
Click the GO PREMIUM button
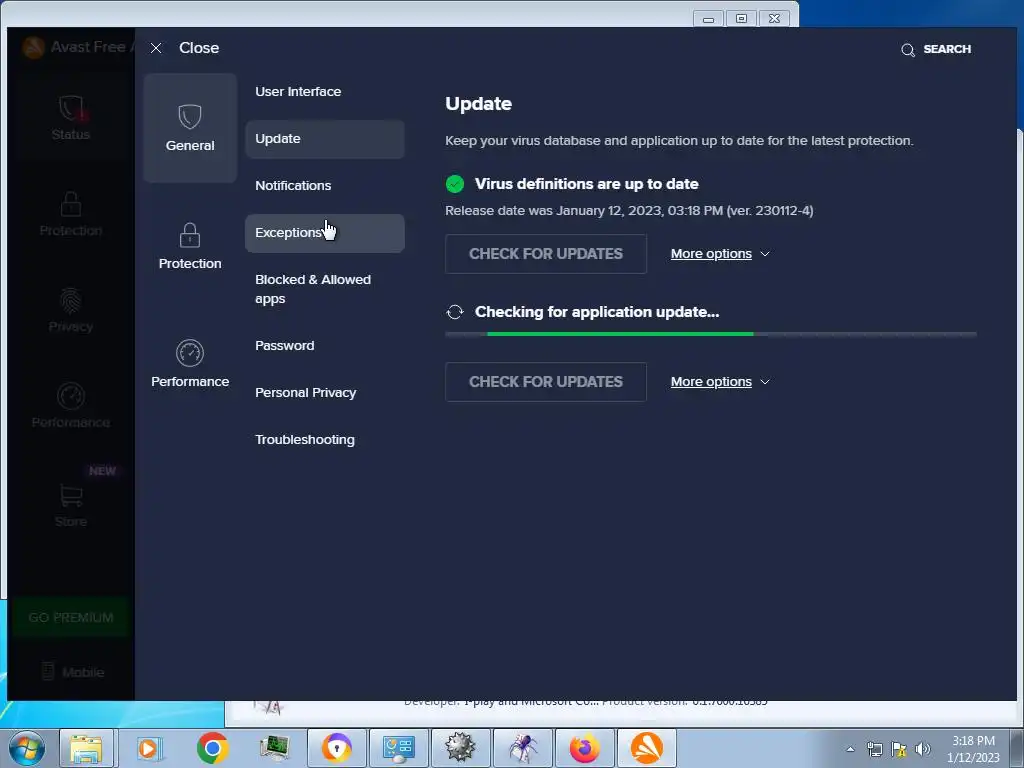71,618
